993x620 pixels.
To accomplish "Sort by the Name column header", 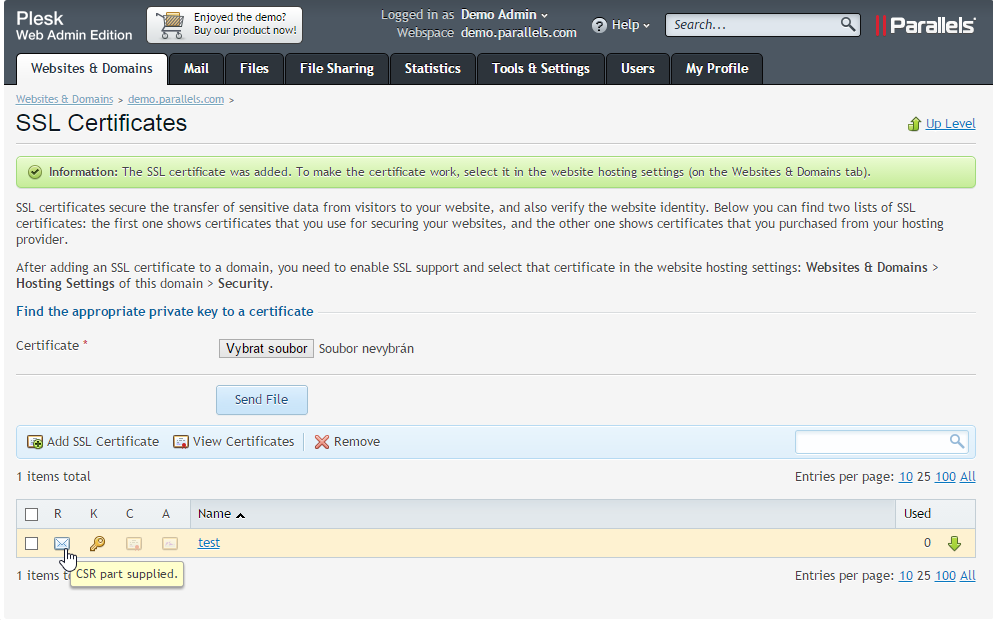I will click(x=215, y=514).
